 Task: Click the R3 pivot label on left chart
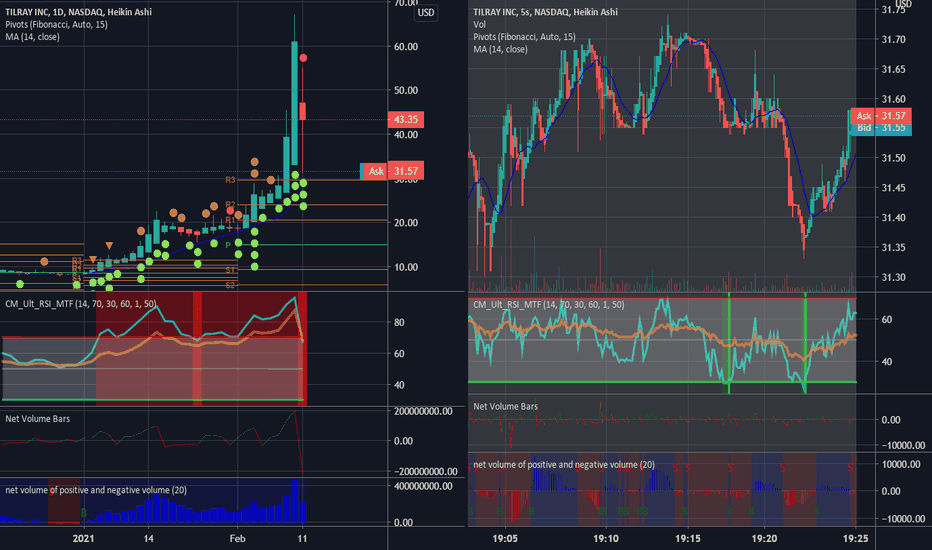tap(230, 180)
